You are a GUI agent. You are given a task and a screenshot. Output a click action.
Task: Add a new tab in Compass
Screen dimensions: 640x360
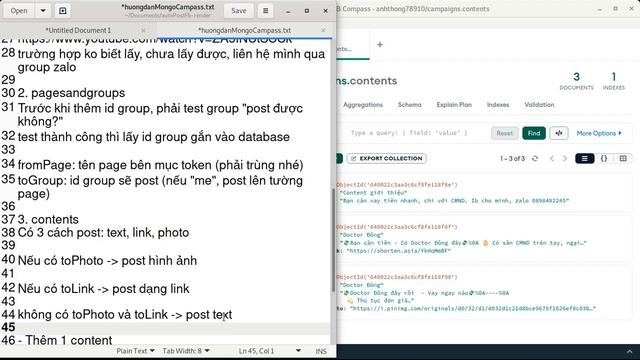pyautogui.click(x=380, y=44)
